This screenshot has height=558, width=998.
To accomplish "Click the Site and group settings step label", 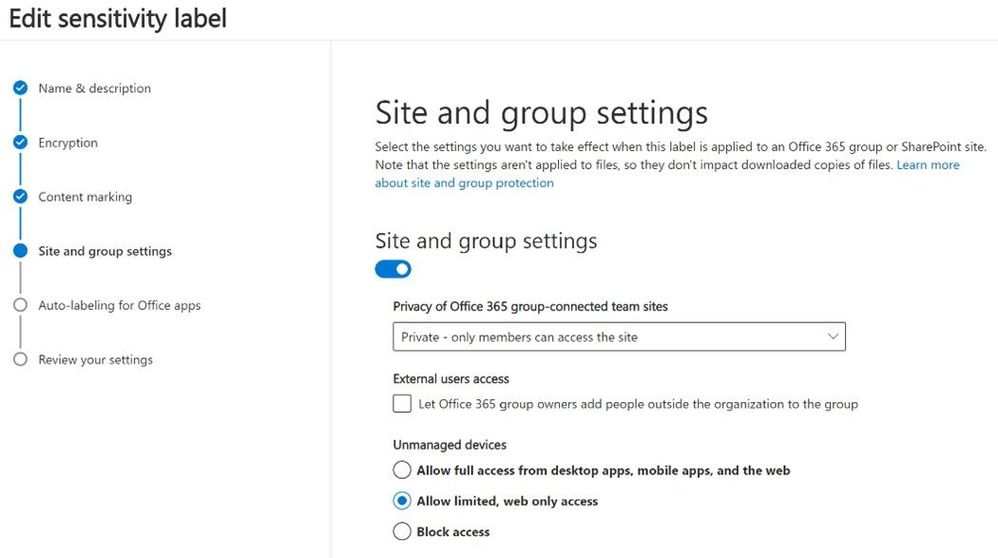I will tap(105, 251).
